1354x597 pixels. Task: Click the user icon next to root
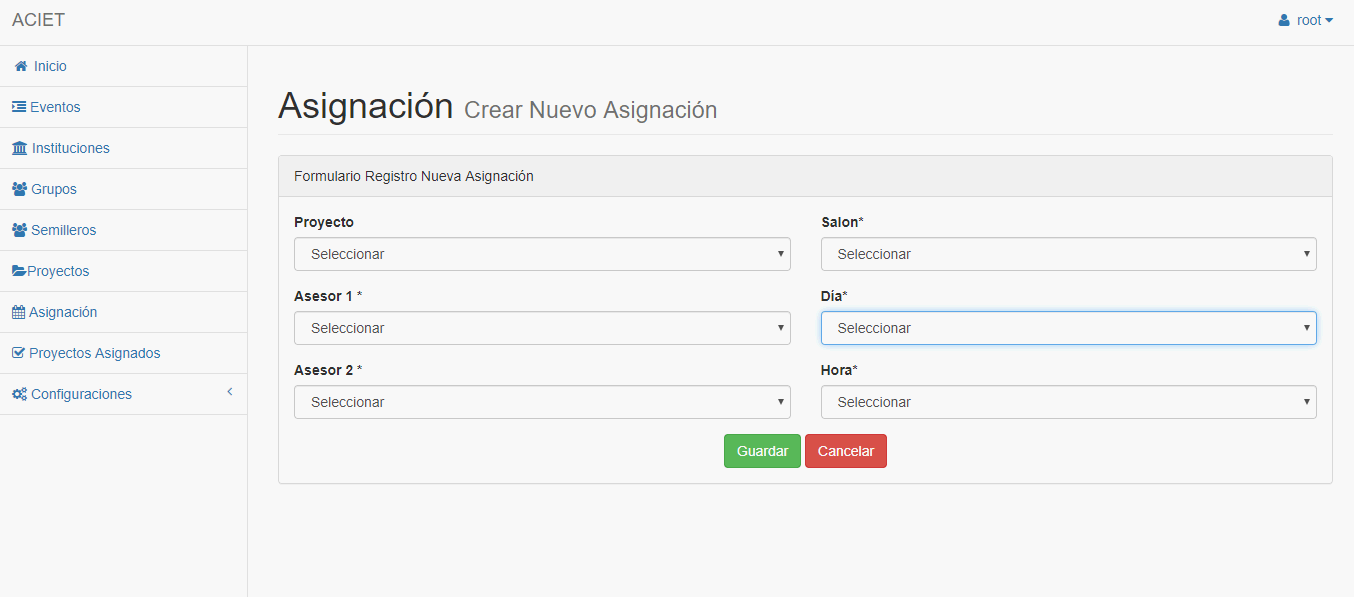1284,20
